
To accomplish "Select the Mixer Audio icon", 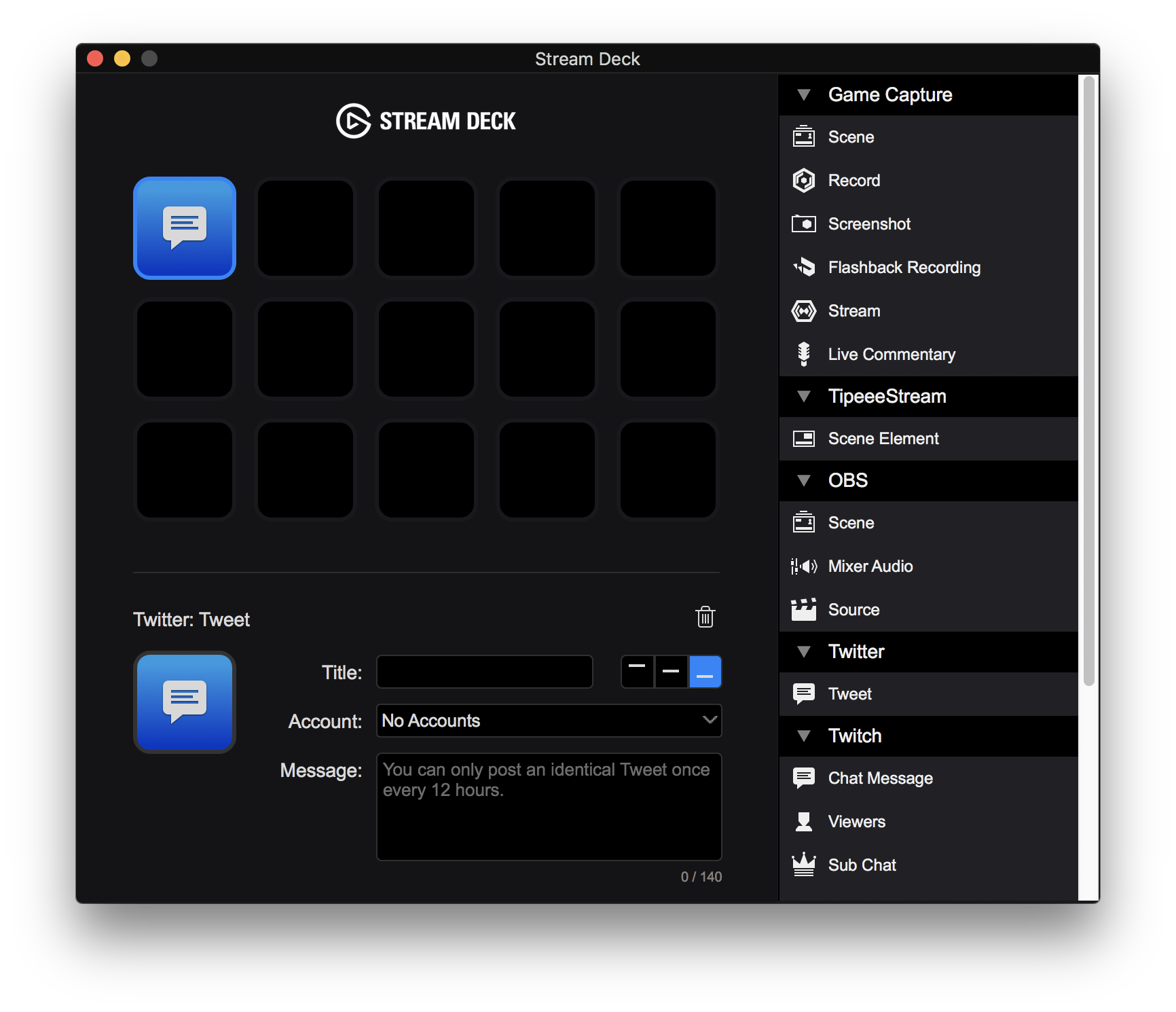I will pos(804,566).
